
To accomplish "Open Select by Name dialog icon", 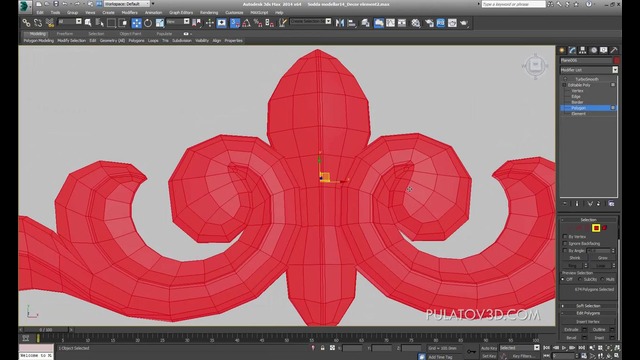I will coord(100,23).
